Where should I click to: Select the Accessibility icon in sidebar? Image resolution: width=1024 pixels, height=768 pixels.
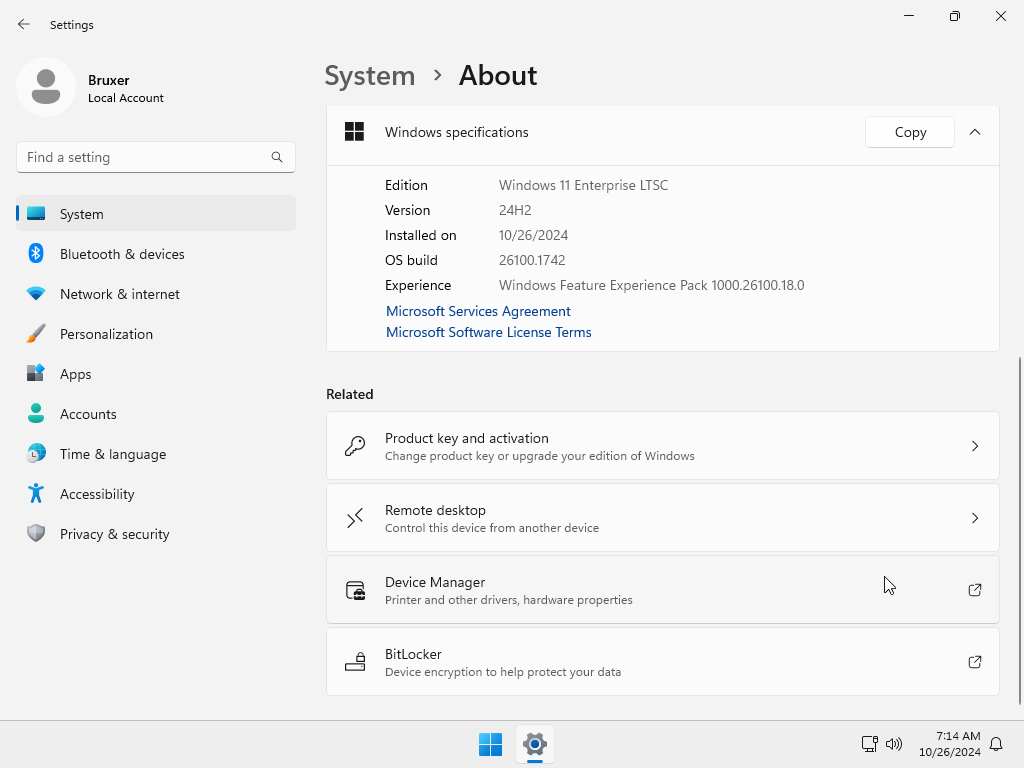click(x=36, y=494)
